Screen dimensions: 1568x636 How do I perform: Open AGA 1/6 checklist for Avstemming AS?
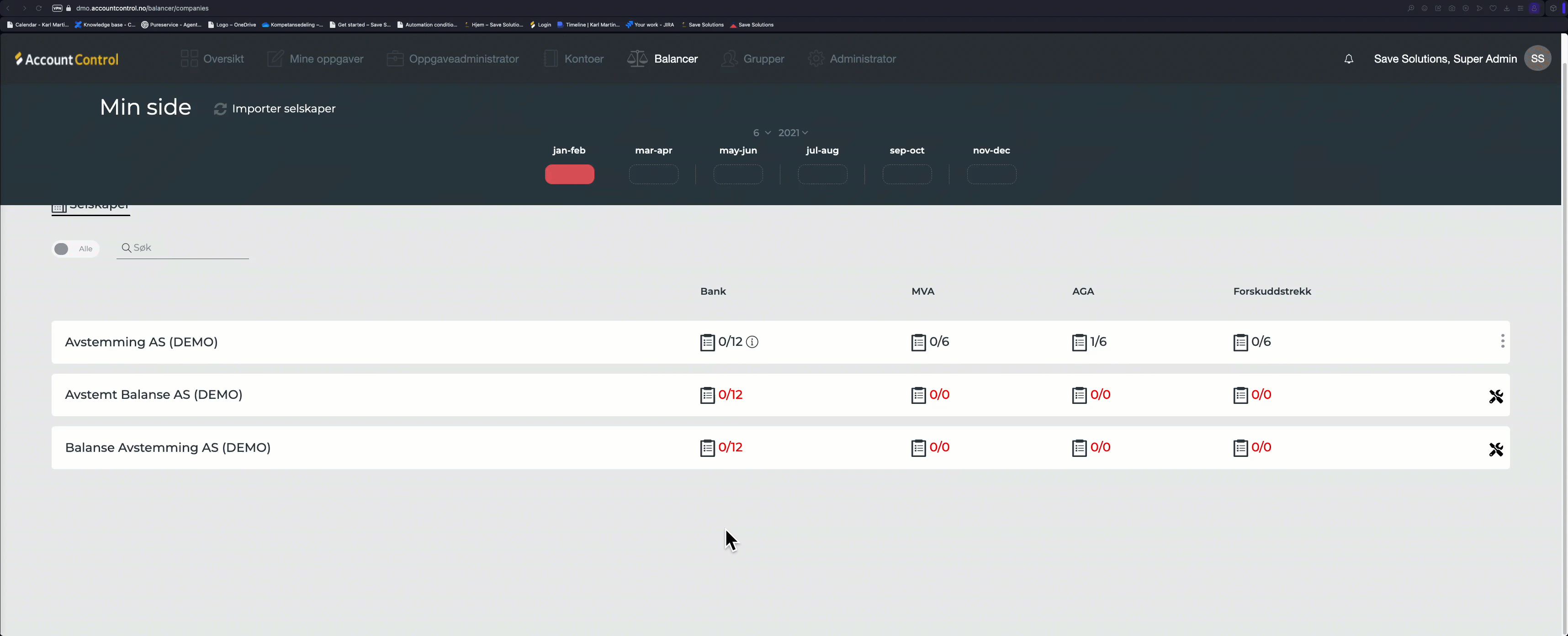1079,343
